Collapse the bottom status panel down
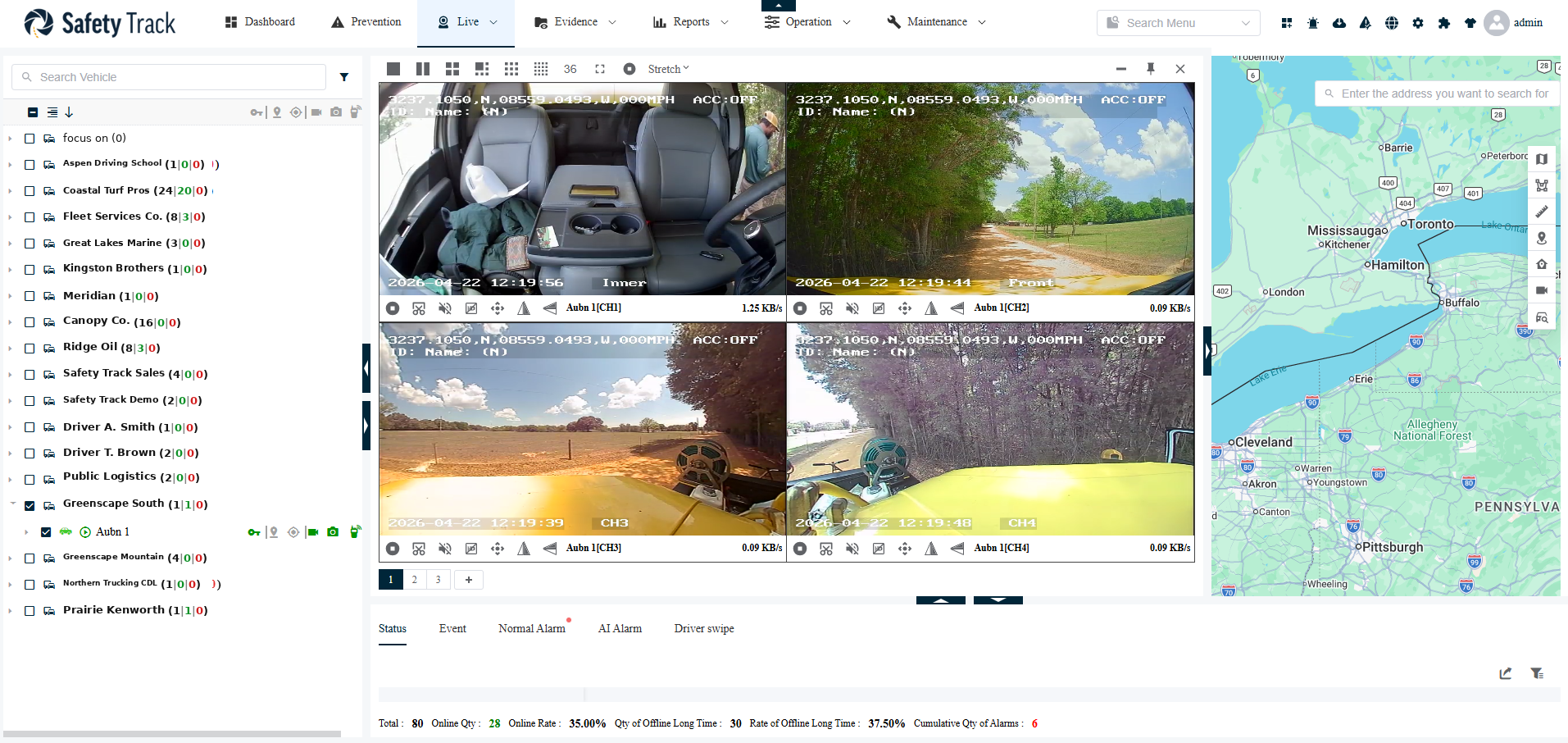Viewport: 1568px width, 743px height. pyautogui.click(x=998, y=600)
